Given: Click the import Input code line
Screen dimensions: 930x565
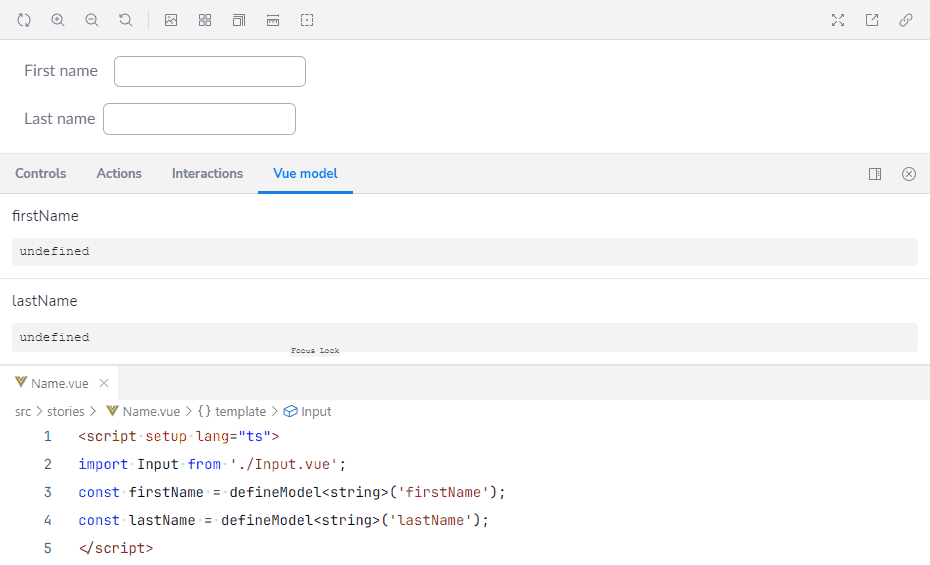Looking at the screenshot, I should 212,464.
